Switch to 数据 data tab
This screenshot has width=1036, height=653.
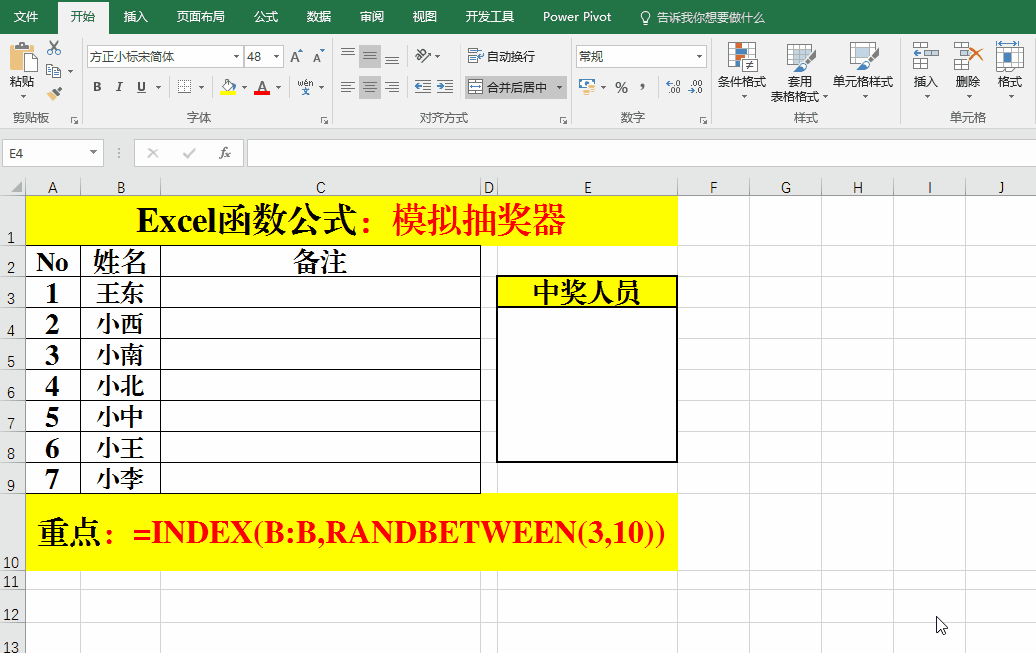click(318, 17)
